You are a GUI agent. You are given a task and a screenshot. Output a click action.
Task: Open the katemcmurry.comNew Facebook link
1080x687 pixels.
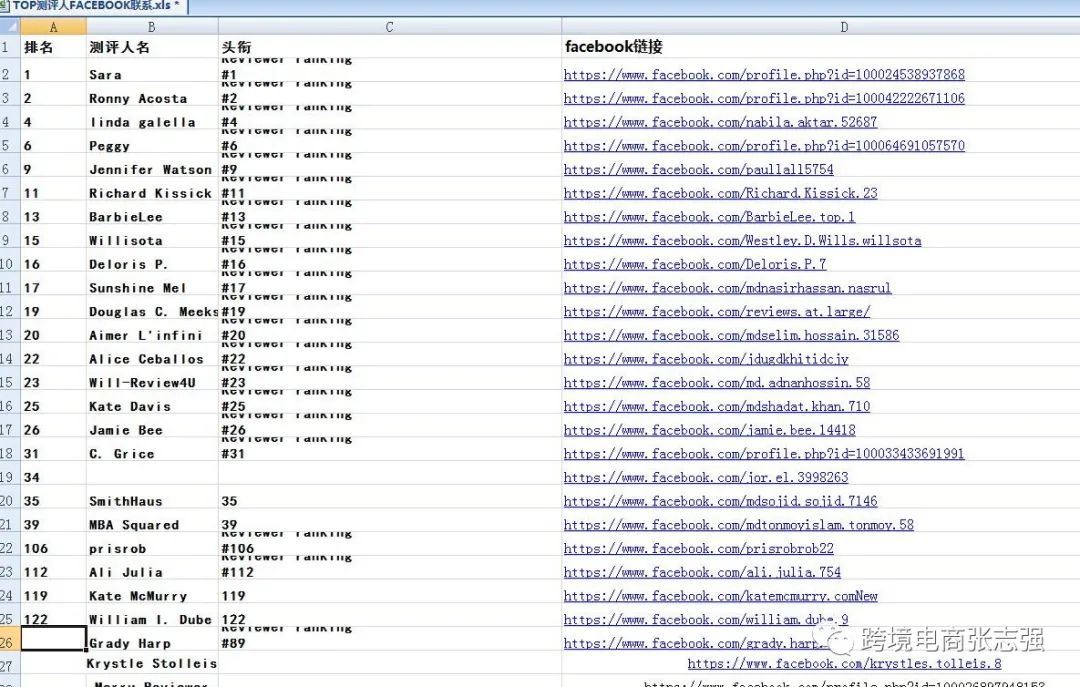[720, 595]
